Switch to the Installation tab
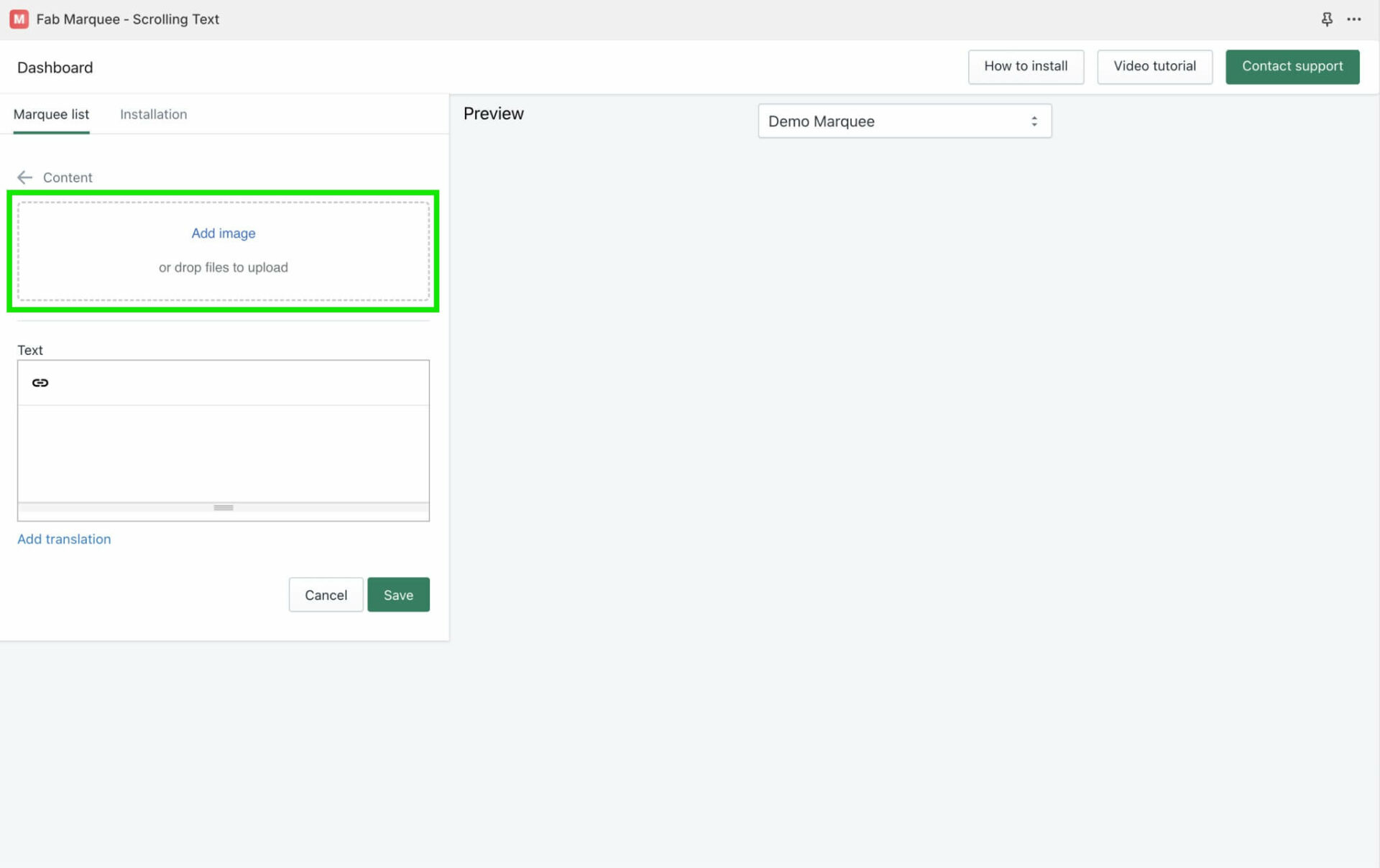 point(153,114)
